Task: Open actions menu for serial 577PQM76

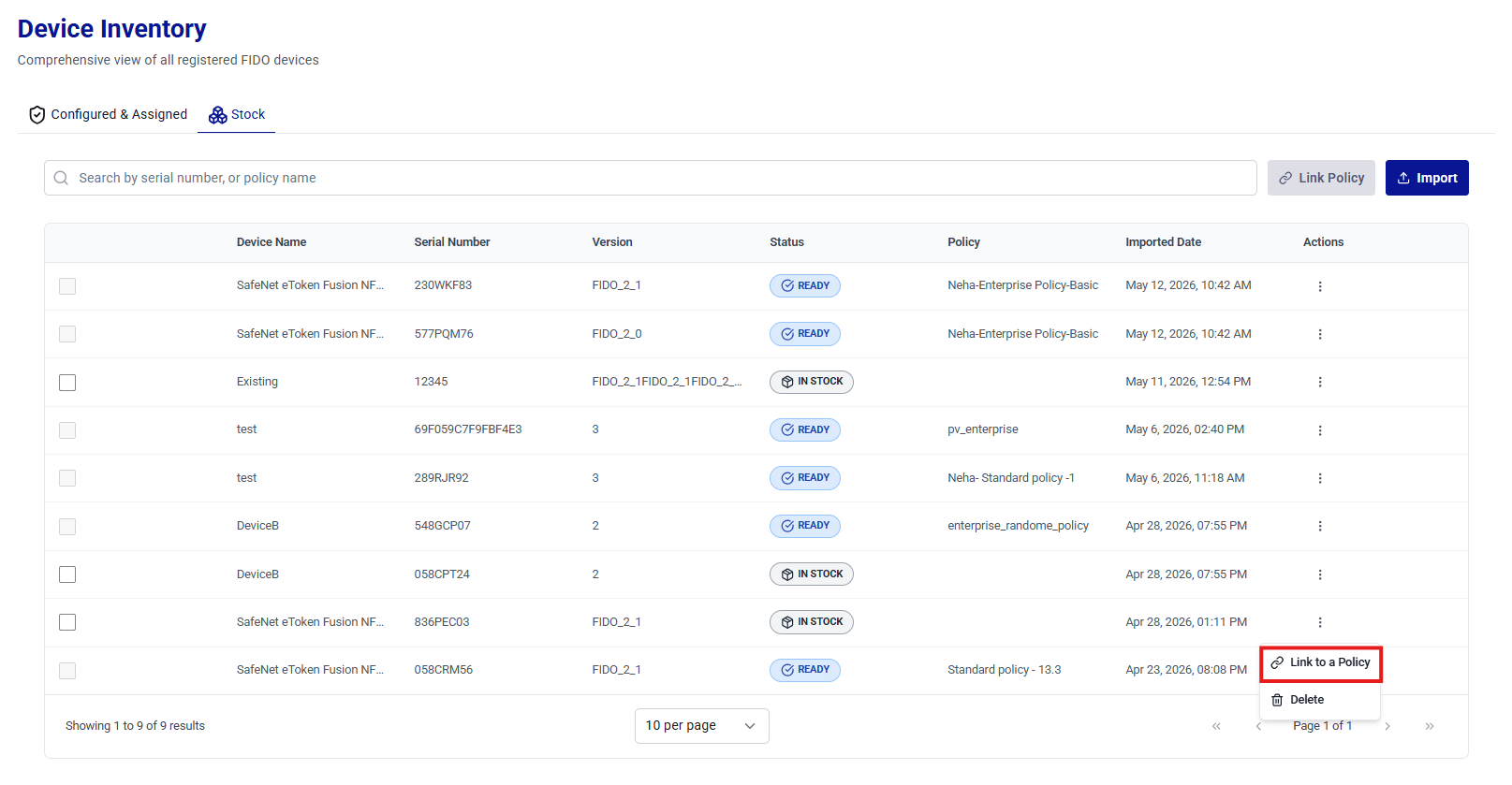Action: click(1320, 334)
